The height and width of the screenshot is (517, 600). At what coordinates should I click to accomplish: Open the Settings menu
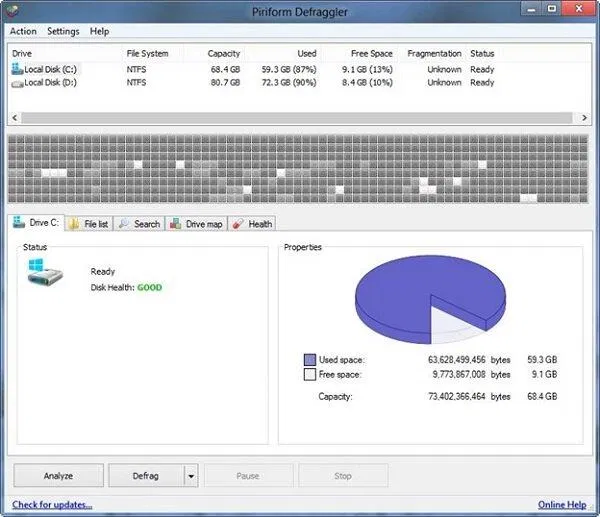click(x=63, y=31)
